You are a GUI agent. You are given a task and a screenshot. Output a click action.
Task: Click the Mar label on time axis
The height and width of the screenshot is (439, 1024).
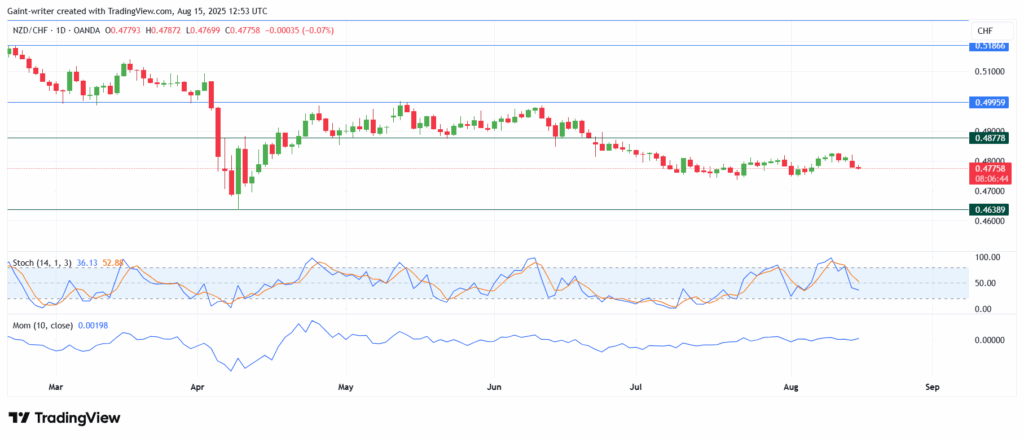[57, 387]
